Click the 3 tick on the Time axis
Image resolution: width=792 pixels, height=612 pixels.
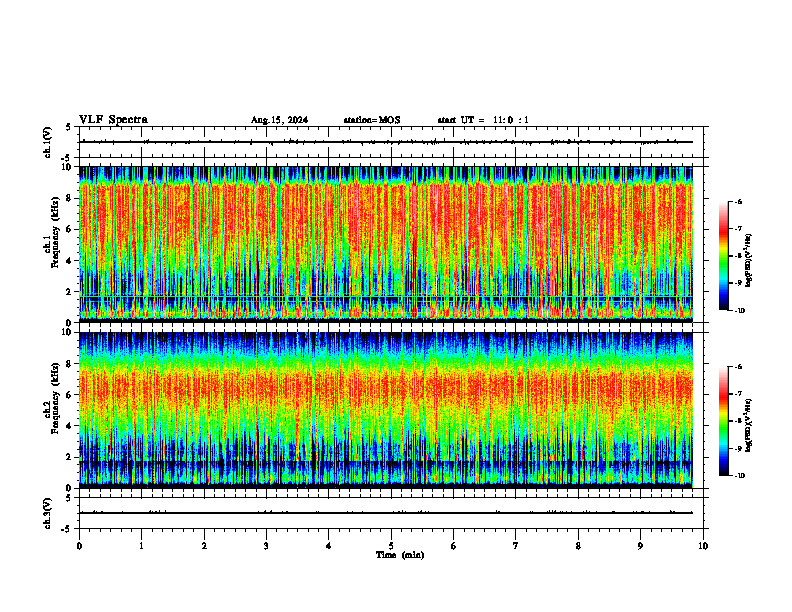click(x=266, y=546)
